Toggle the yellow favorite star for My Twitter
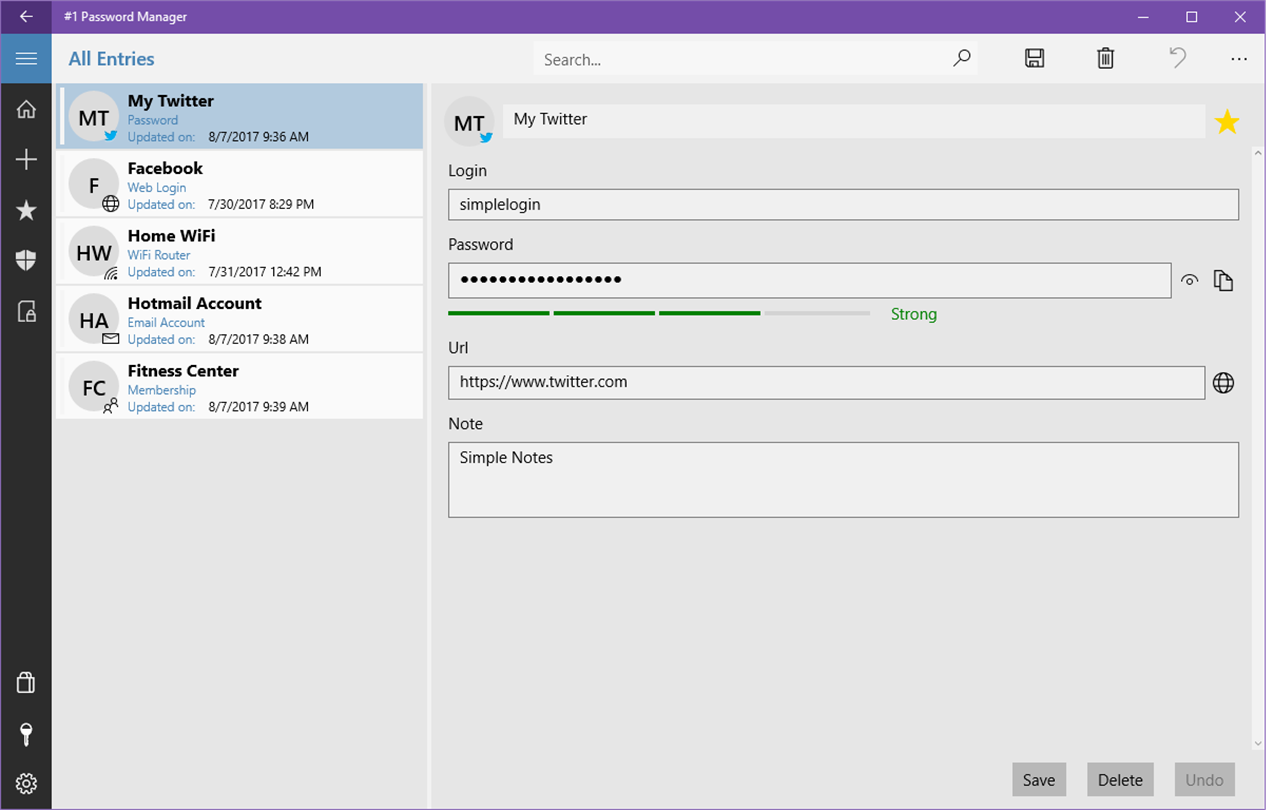Image resolution: width=1266 pixels, height=810 pixels. coord(1227,122)
